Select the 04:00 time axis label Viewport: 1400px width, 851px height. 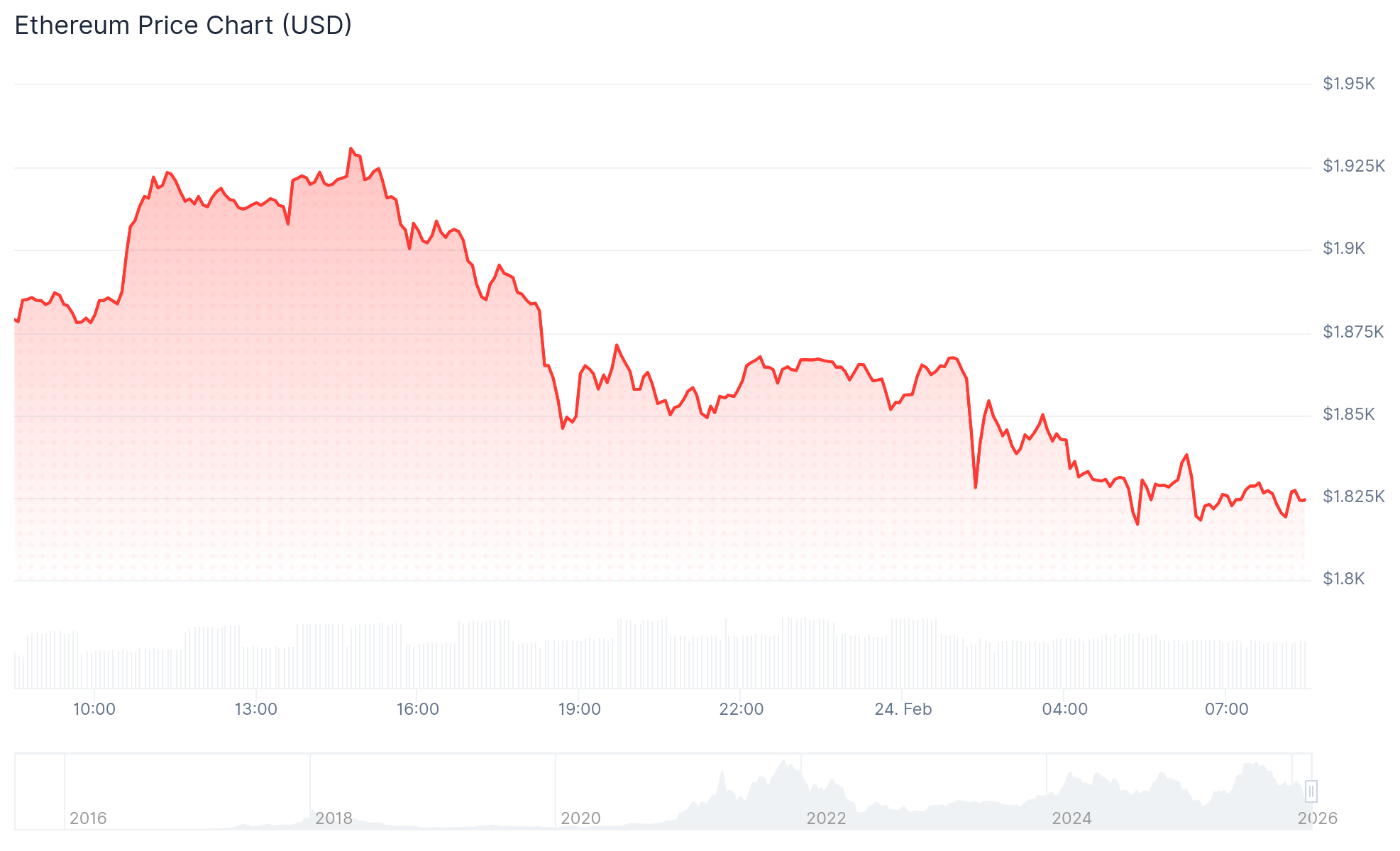coord(1064,709)
